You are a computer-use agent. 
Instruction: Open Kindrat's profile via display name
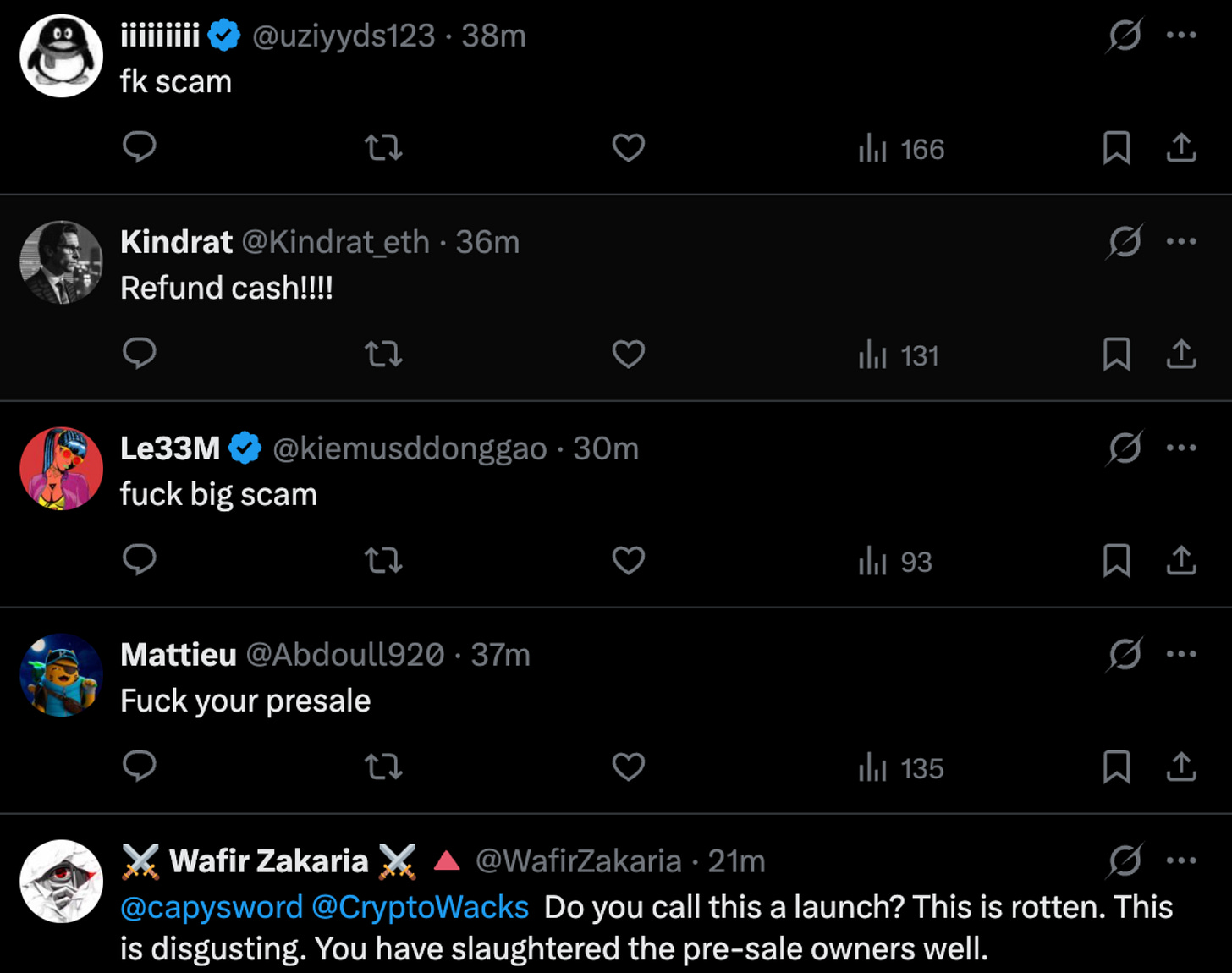[x=176, y=242]
